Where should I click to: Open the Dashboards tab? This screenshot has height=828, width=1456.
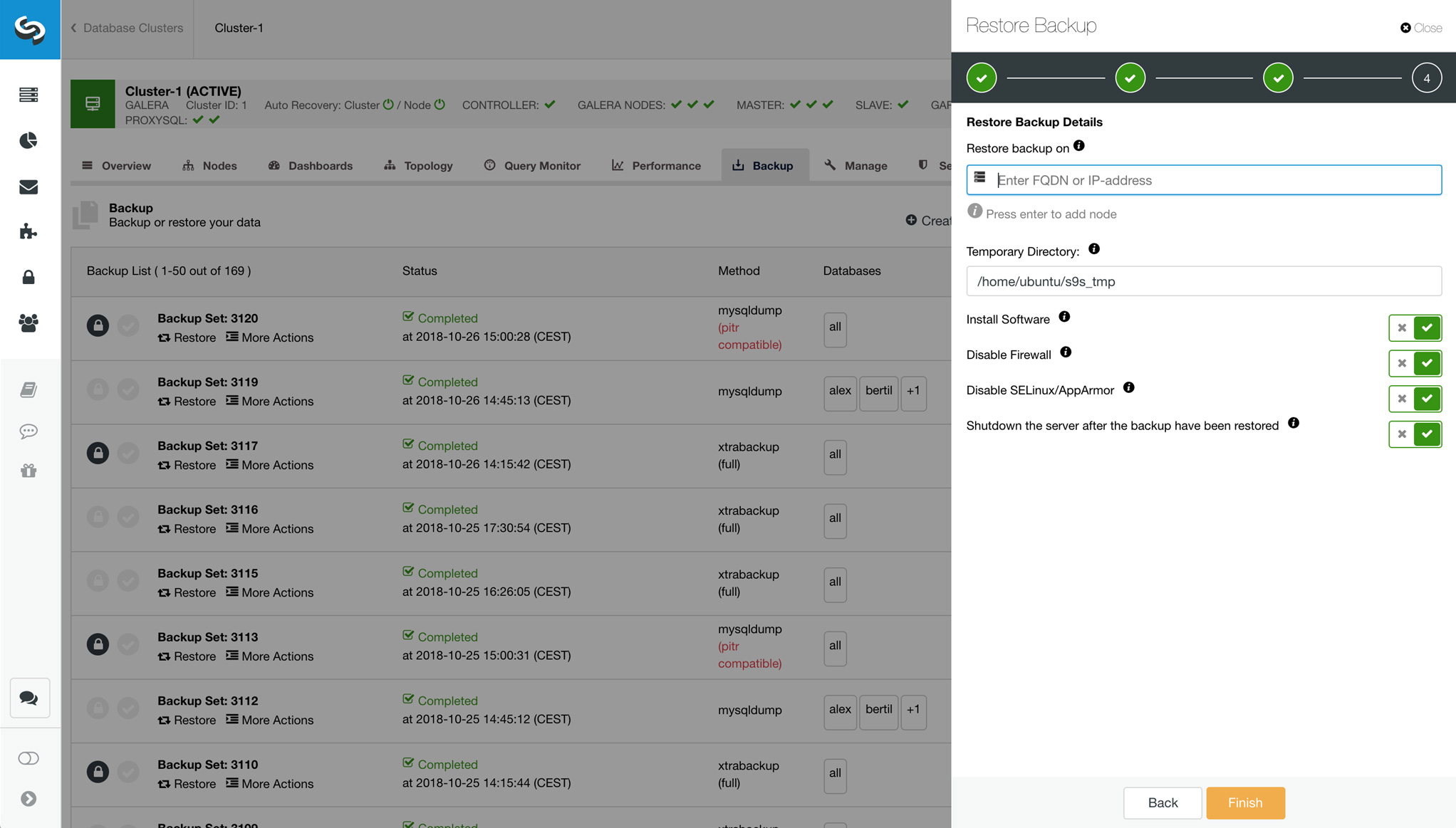point(310,166)
